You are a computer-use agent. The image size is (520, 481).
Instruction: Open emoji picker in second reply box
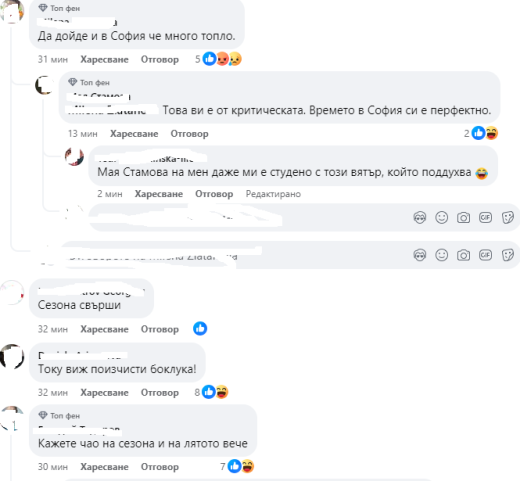(x=441, y=255)
